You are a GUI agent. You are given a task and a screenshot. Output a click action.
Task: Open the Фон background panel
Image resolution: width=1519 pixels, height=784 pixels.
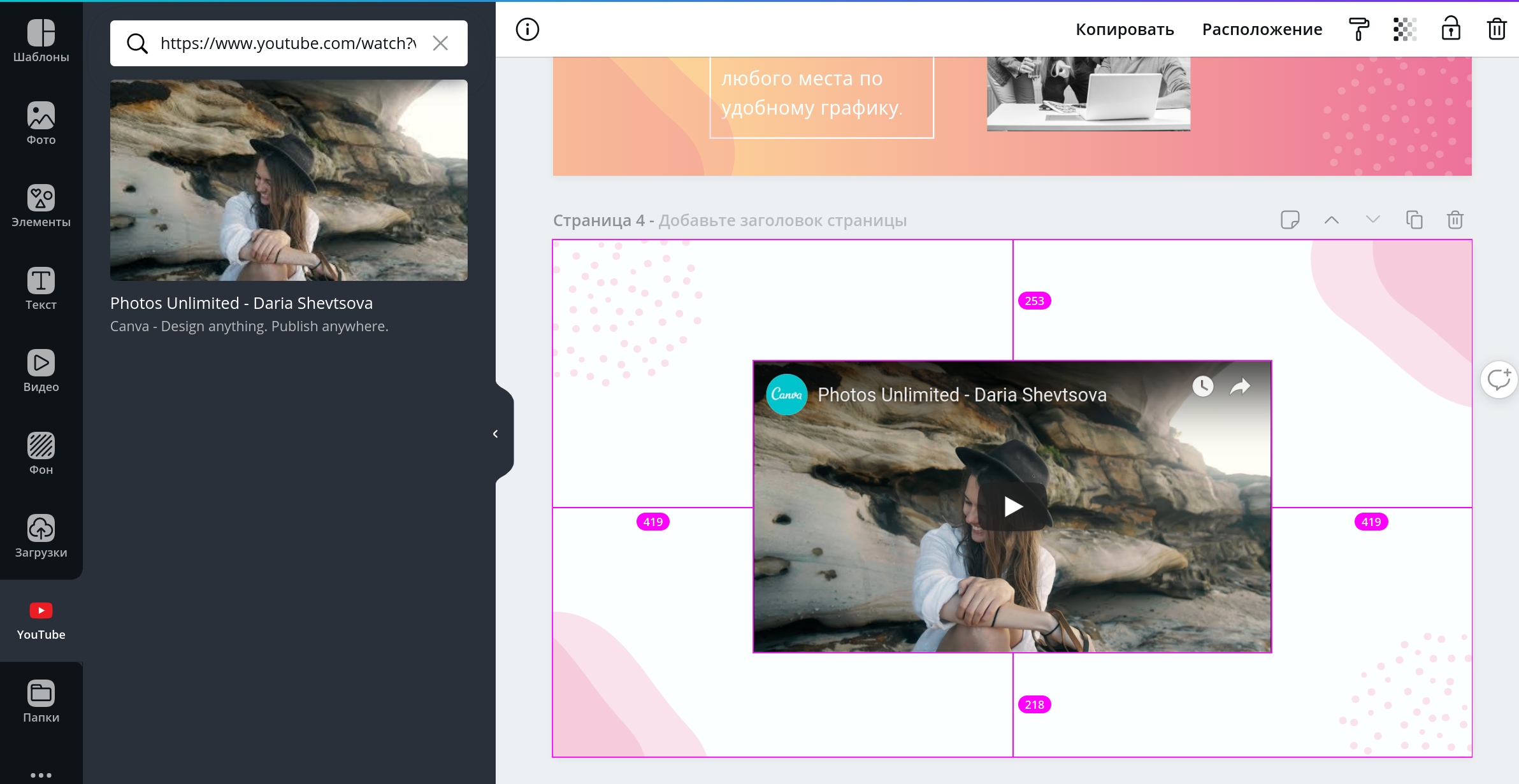41,453
